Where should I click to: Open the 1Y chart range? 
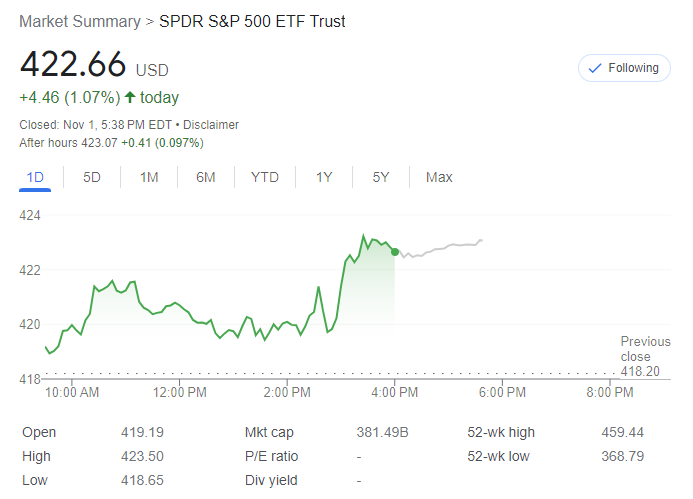click(x=324, y=177)
